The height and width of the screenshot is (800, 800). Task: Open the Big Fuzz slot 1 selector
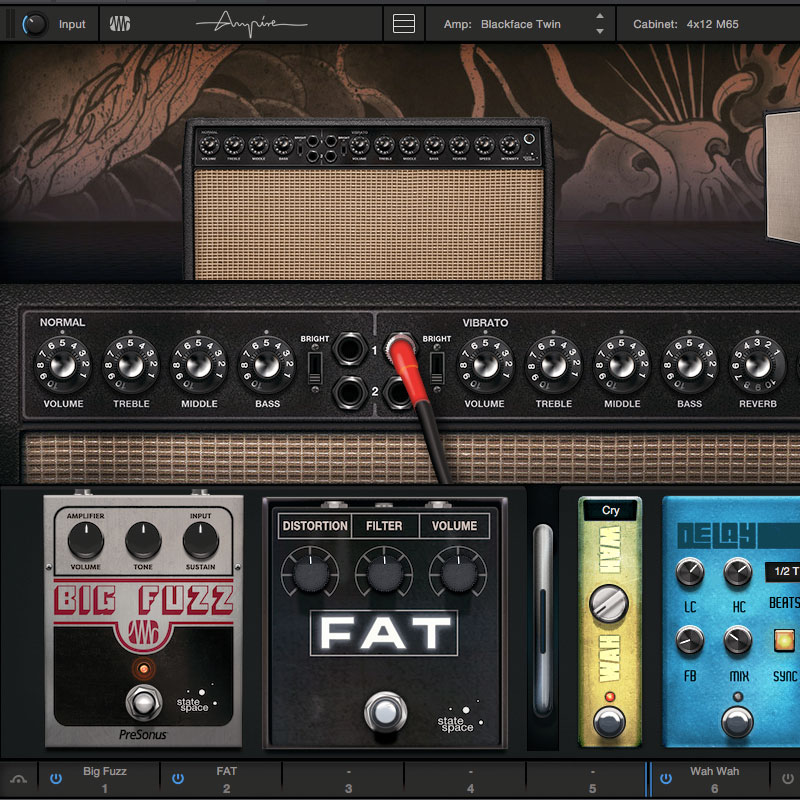coord(105,779)
